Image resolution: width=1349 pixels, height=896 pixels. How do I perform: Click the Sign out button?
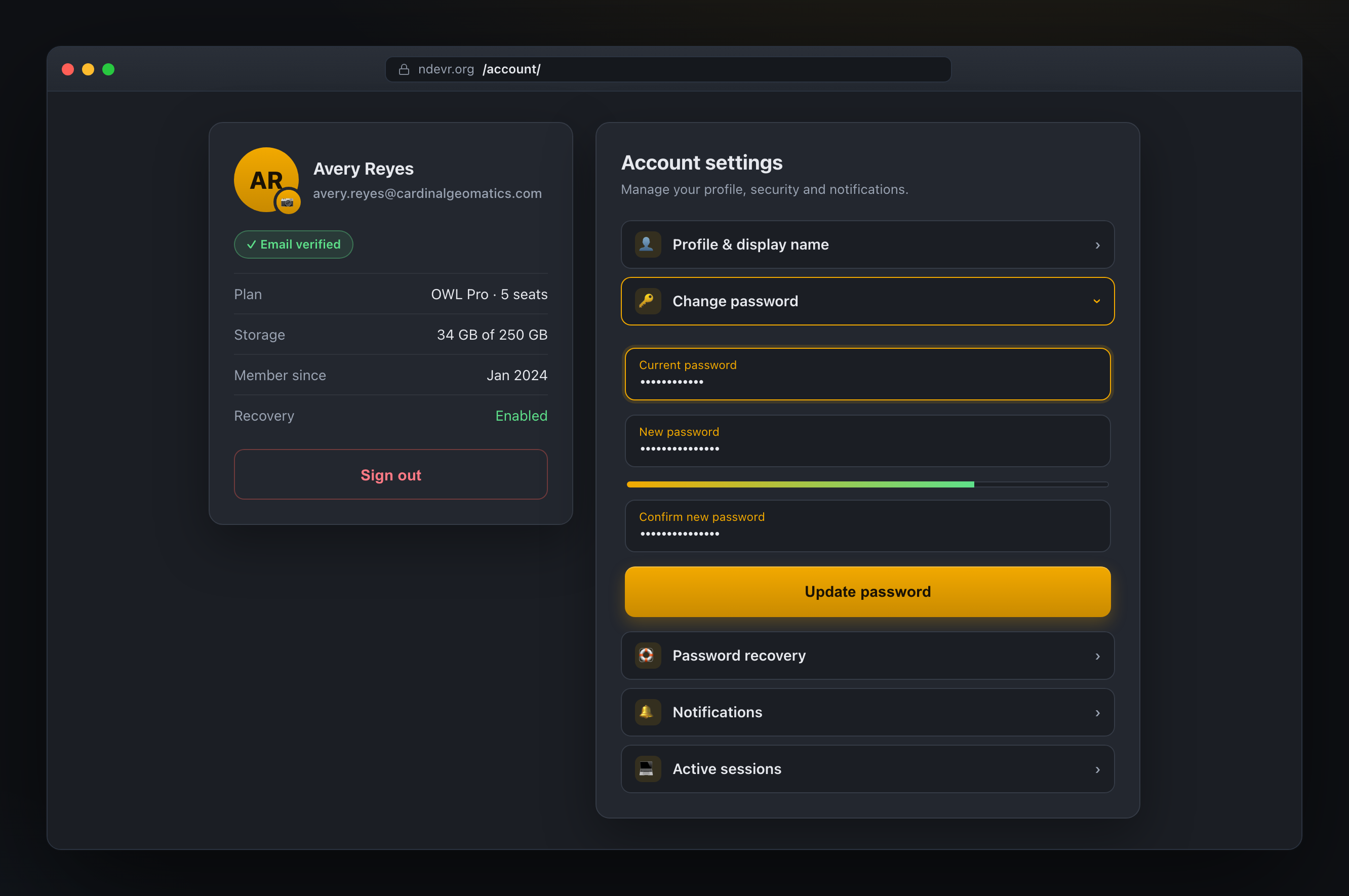[x=390, y=474]
